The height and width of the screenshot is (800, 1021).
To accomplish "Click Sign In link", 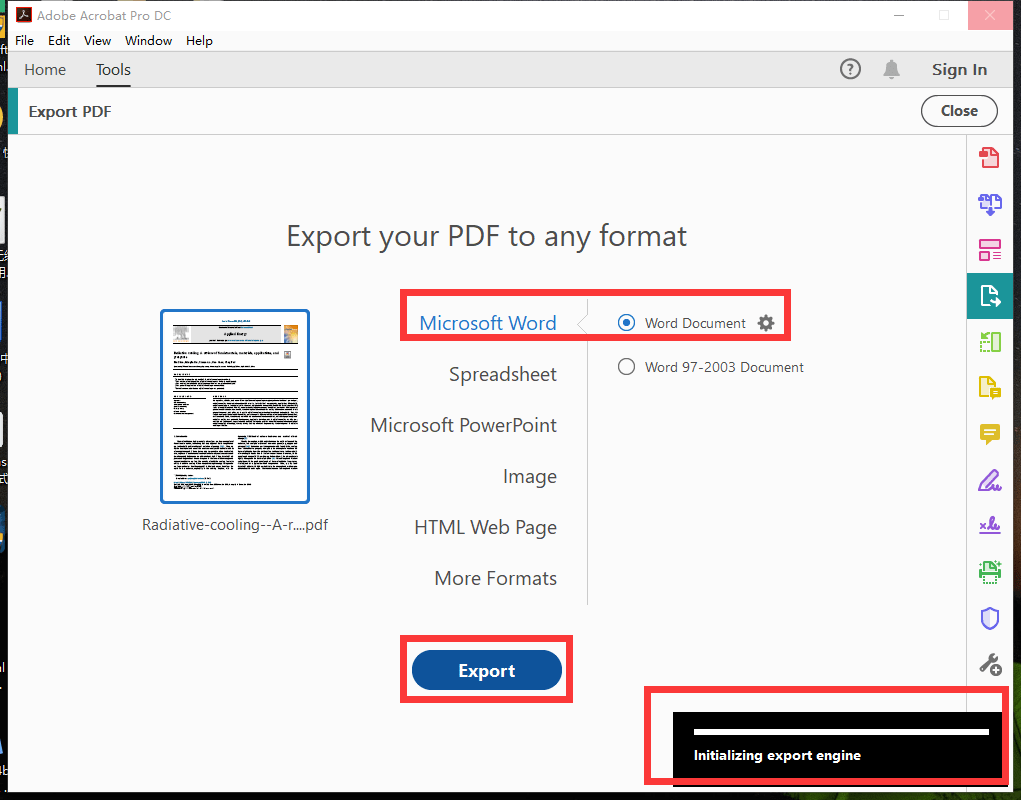I will [x=959, y=70].
